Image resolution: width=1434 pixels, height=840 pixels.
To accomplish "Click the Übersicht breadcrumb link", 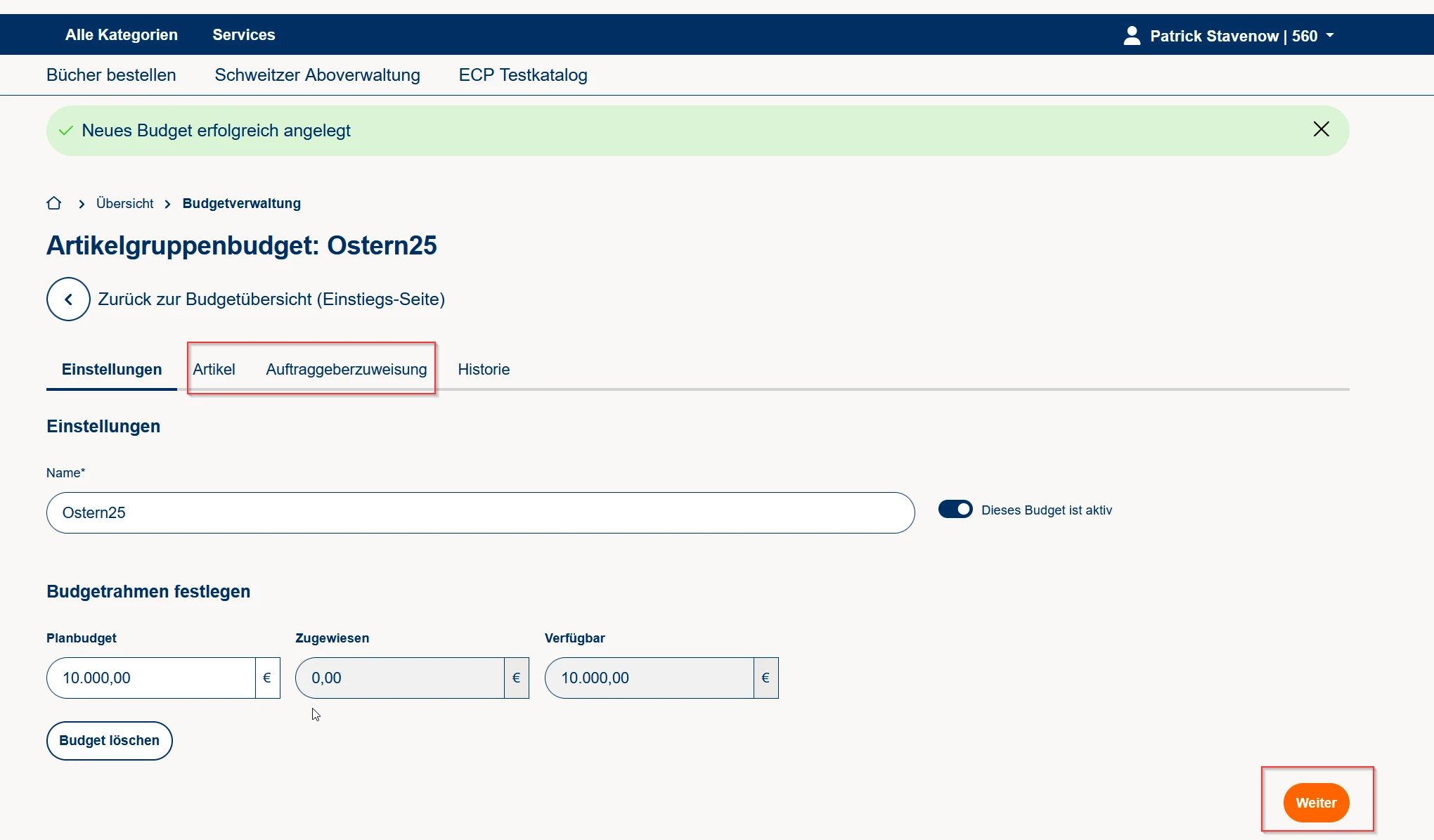I will pyautogui.click(x=124, y=204).
